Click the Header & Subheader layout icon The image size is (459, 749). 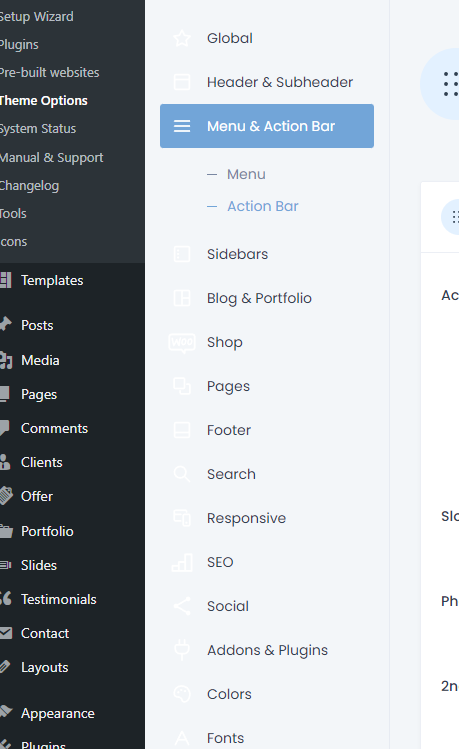click(182, 82)
